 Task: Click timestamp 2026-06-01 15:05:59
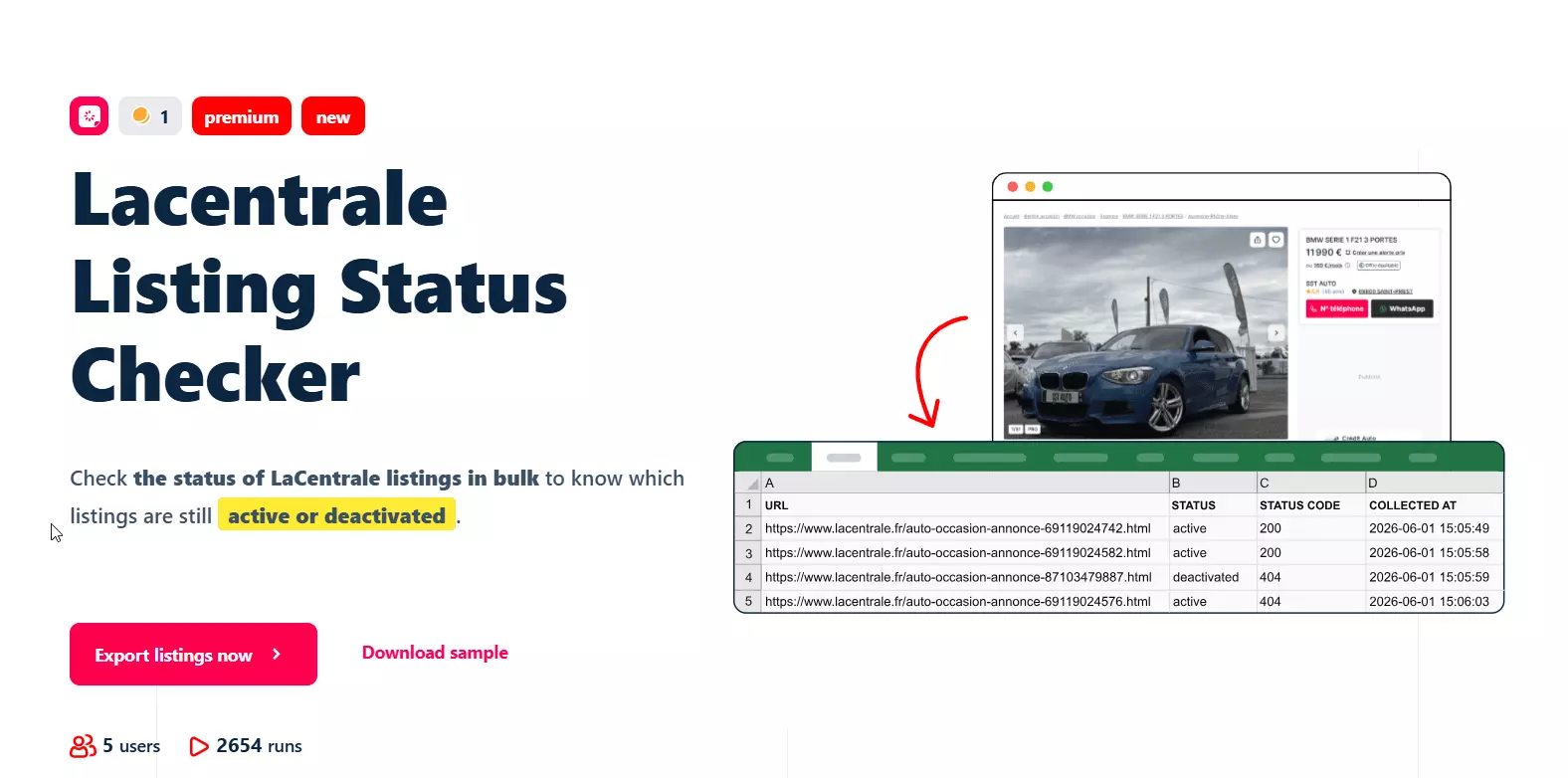pyautogui.click(x=1429, y=577)
